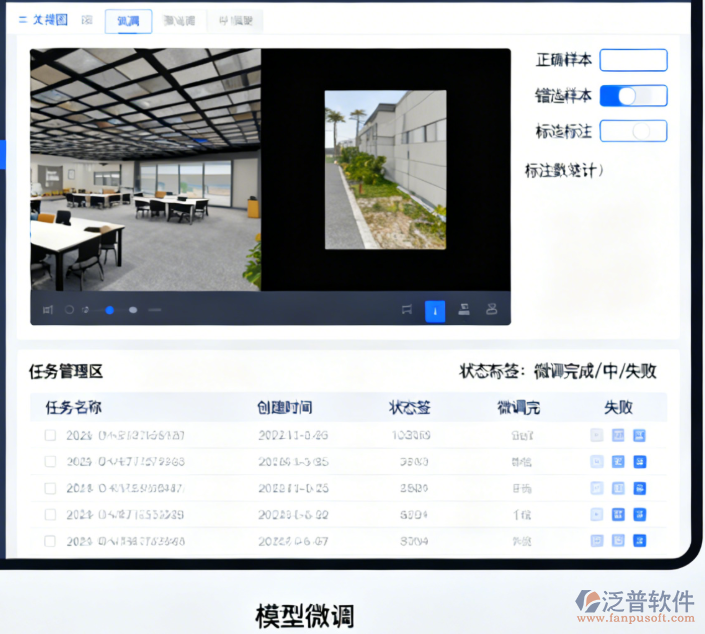Screen dimensions: 705x634
Task: Click the leftmost icon in viewer toolbar
Action: point(47,310)
